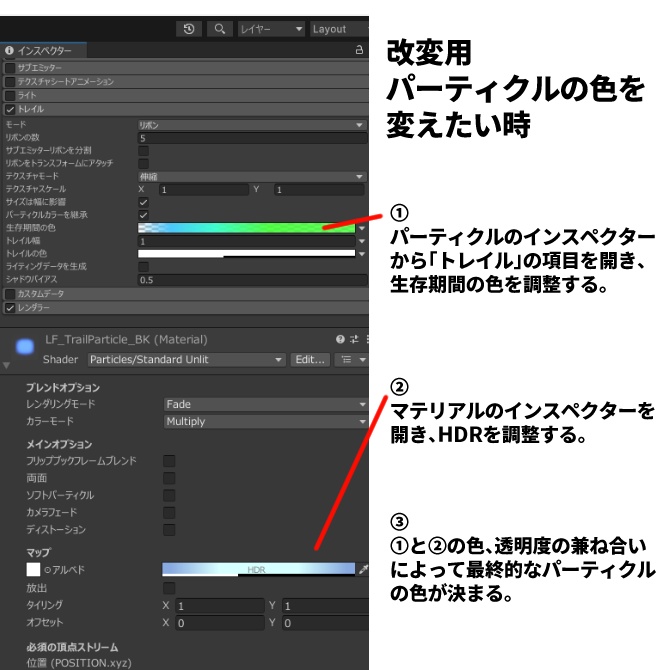The image size is (670, 670).
Task: Enable the ライト module checkbox
Action: coord(10,95)
